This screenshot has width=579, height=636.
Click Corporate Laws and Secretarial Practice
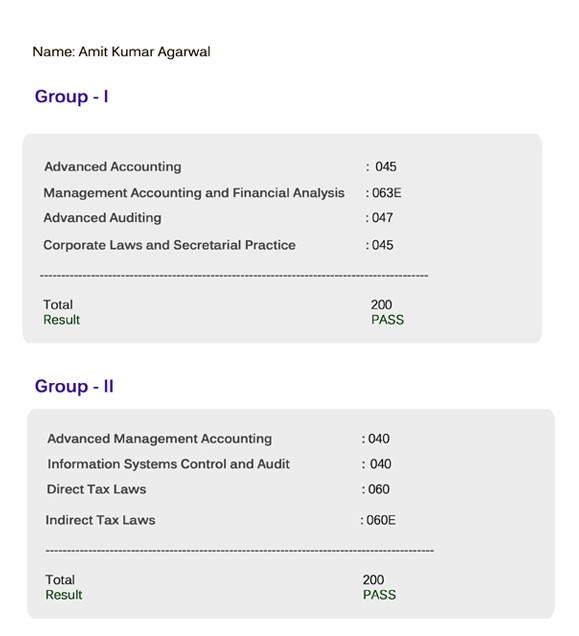tap(169, 245)
